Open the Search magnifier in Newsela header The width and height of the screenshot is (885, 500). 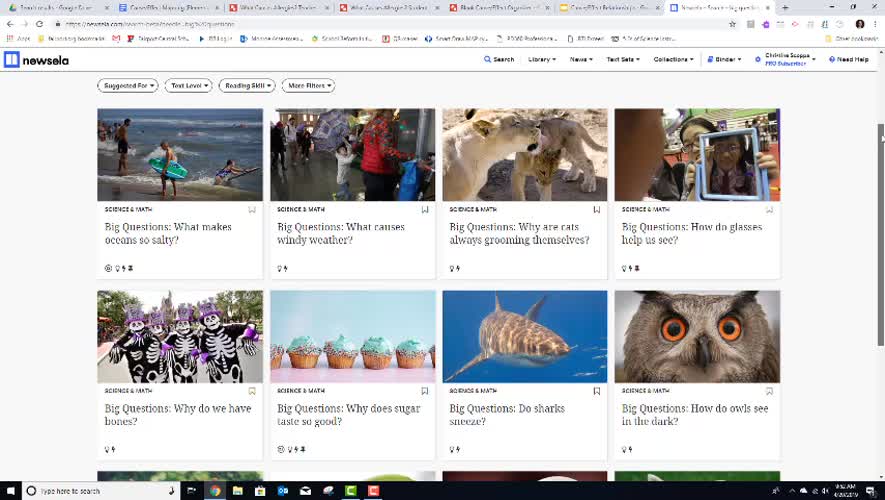[499, 59]
